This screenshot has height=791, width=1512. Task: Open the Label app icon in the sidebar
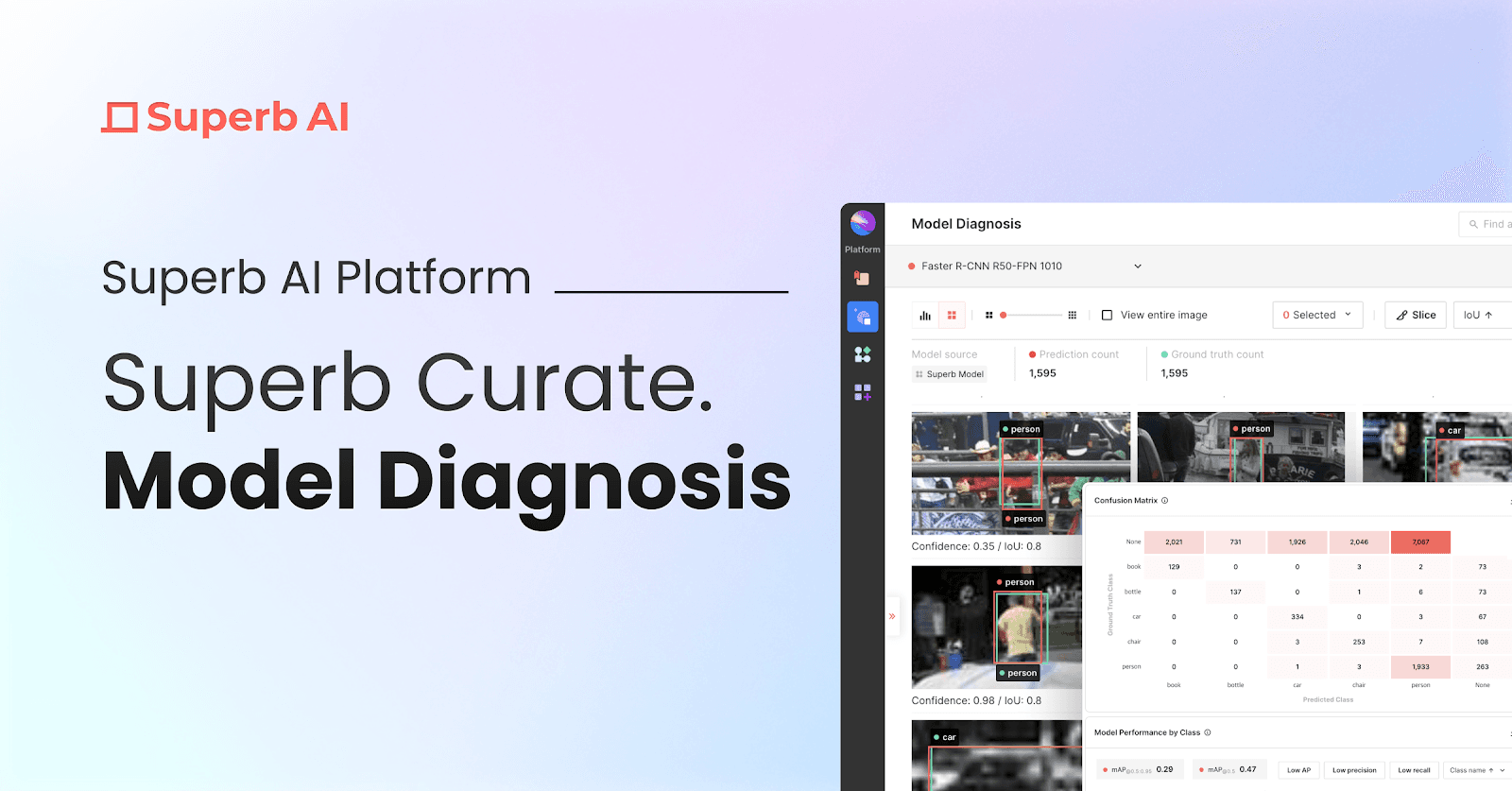tap(862, 278)
